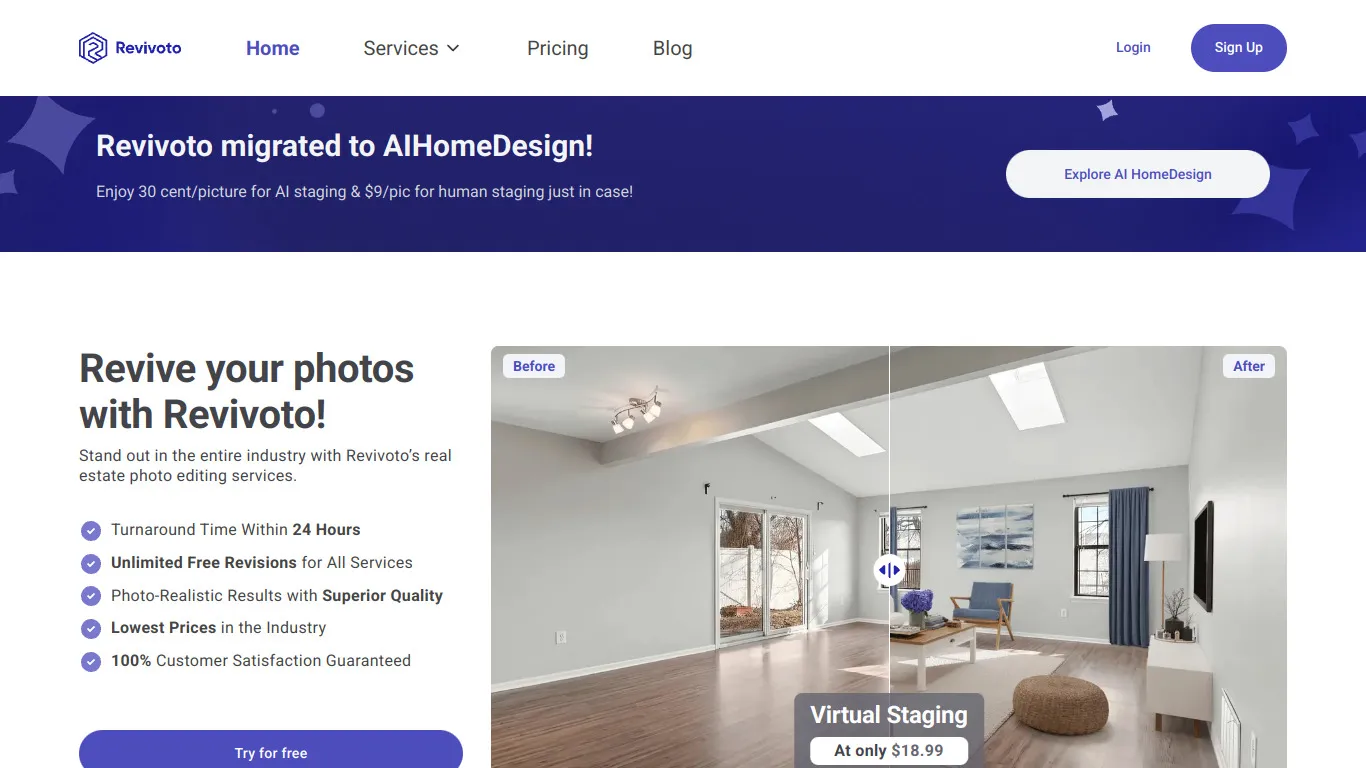This screenshot has width=1366, height=768.
Task: Click the Try for free button
Action: coord(271,750)
